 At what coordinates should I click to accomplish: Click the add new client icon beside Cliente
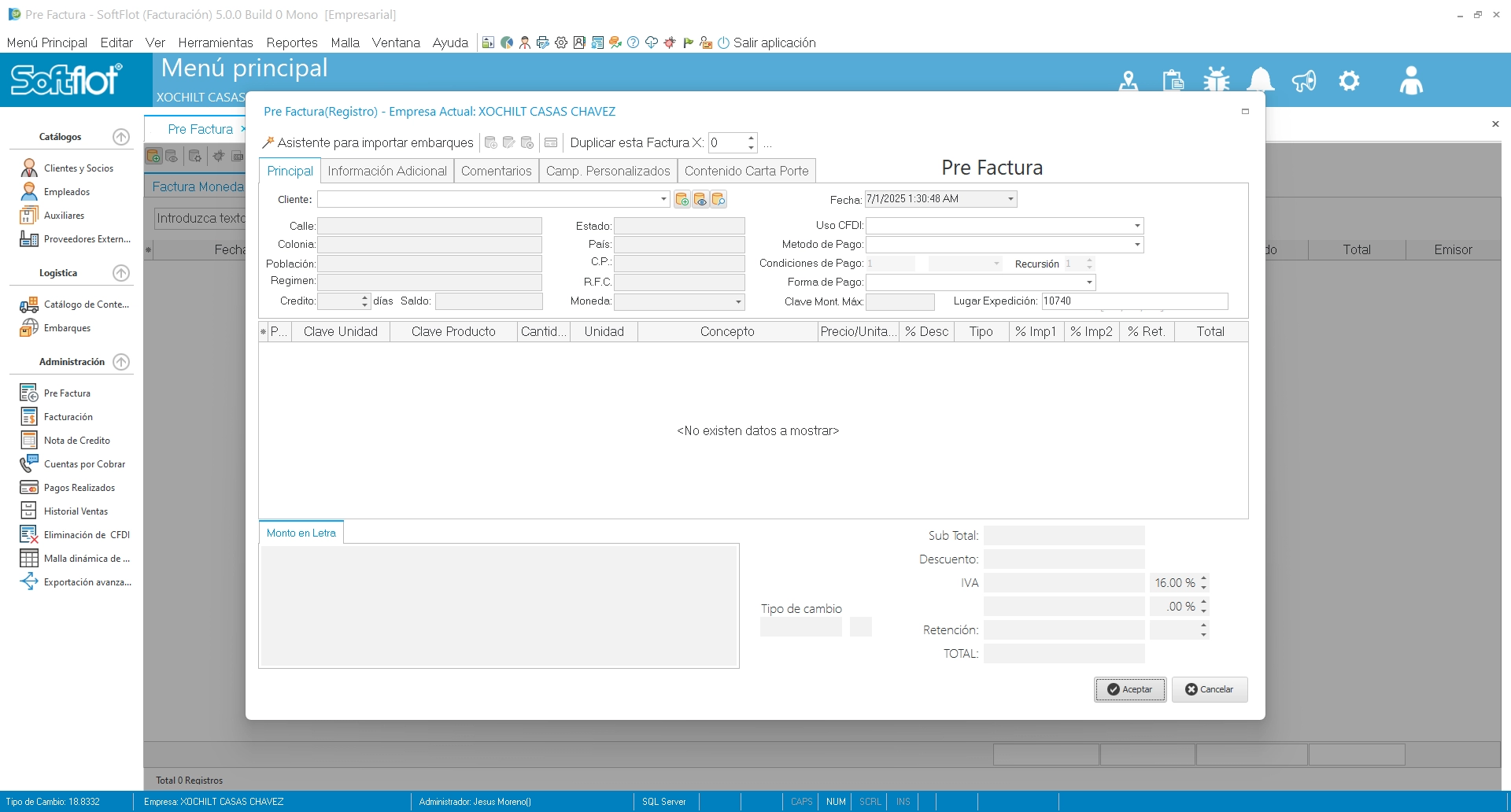(682, 200)
